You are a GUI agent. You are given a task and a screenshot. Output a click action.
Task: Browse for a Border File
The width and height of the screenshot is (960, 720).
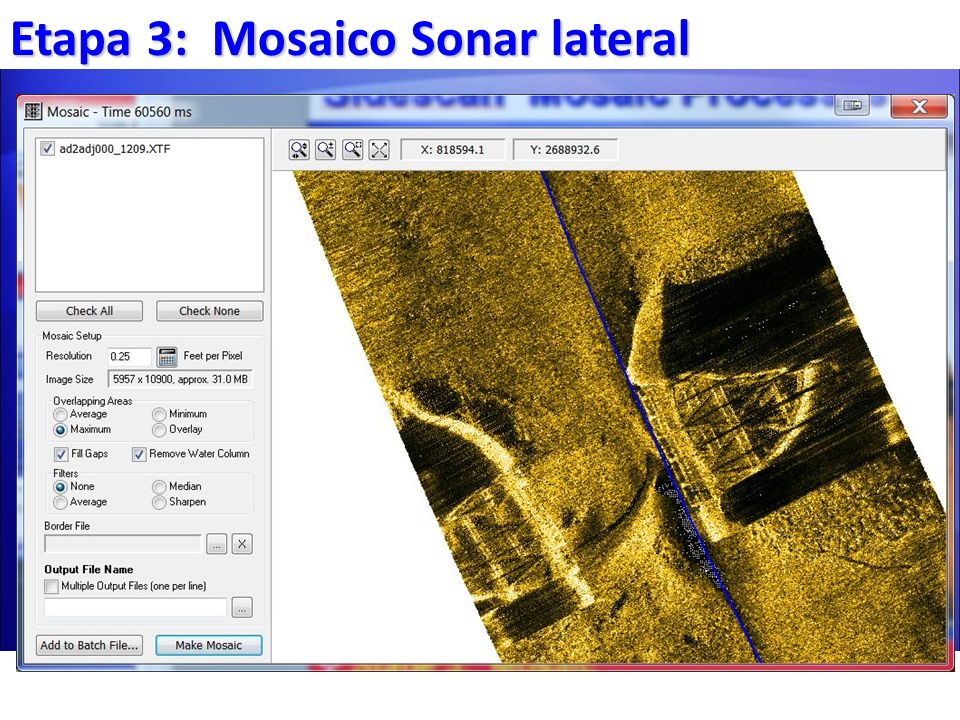click(x=217, y=544)
